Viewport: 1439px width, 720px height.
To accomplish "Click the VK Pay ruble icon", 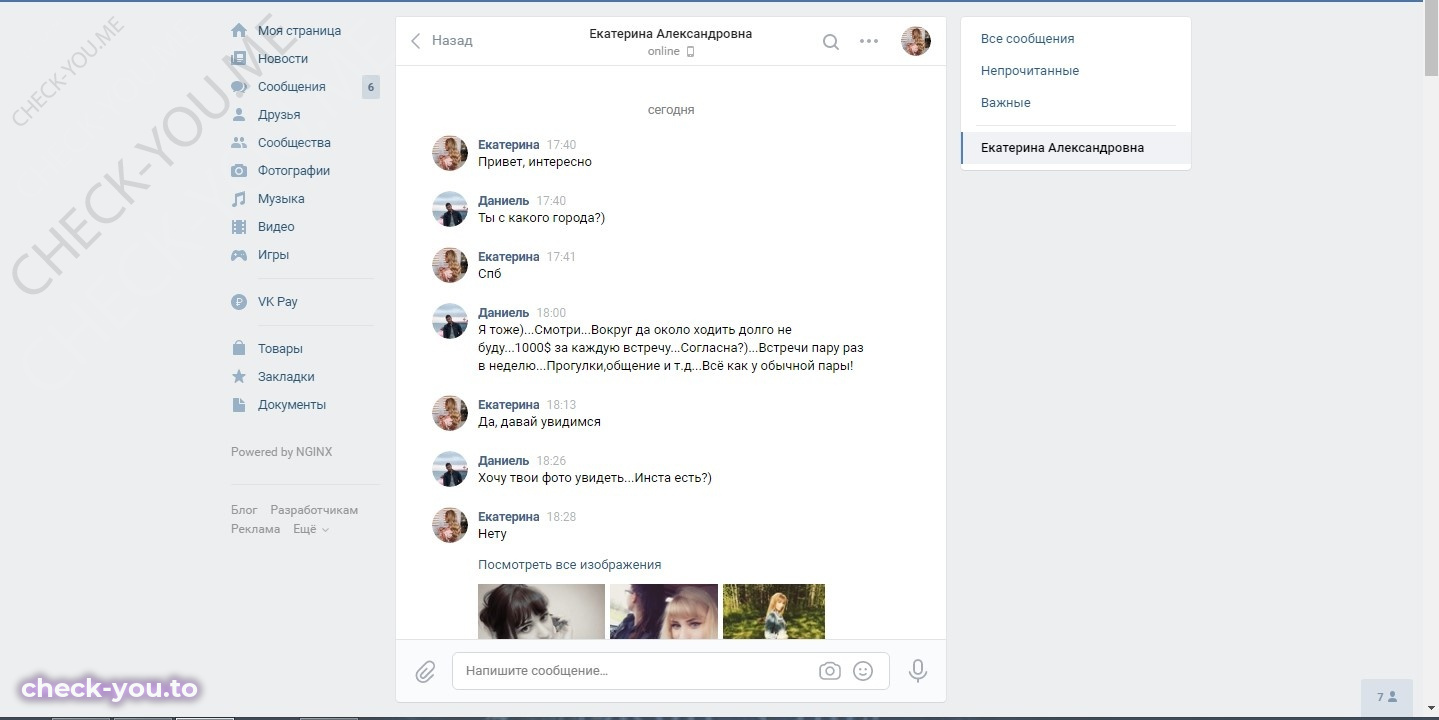I will coord(239,302).
